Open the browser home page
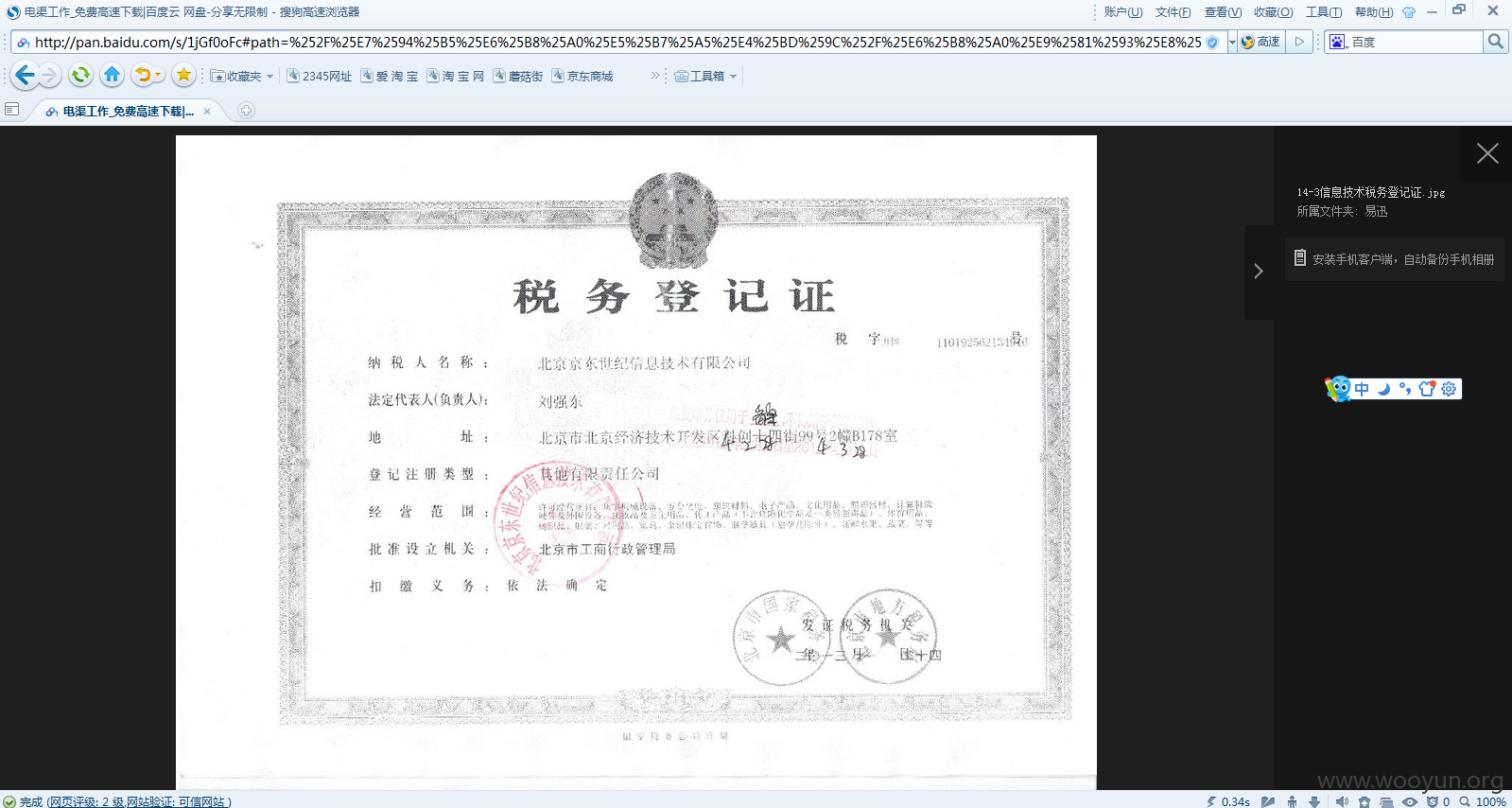 coord(112,75)
